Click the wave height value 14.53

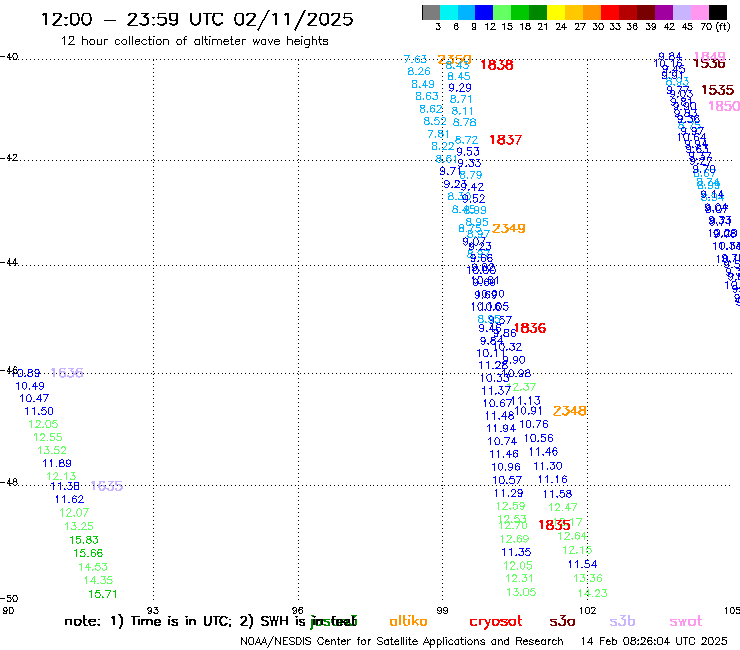click(93, 567)
